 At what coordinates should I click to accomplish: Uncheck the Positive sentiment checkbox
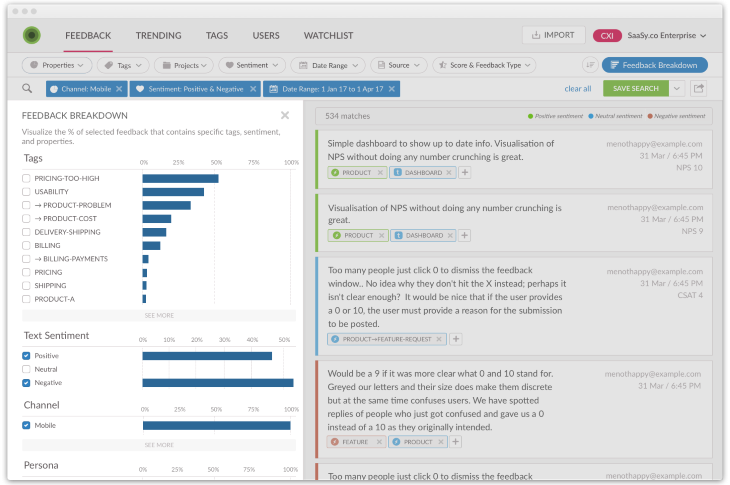click(x=27, y=356)
